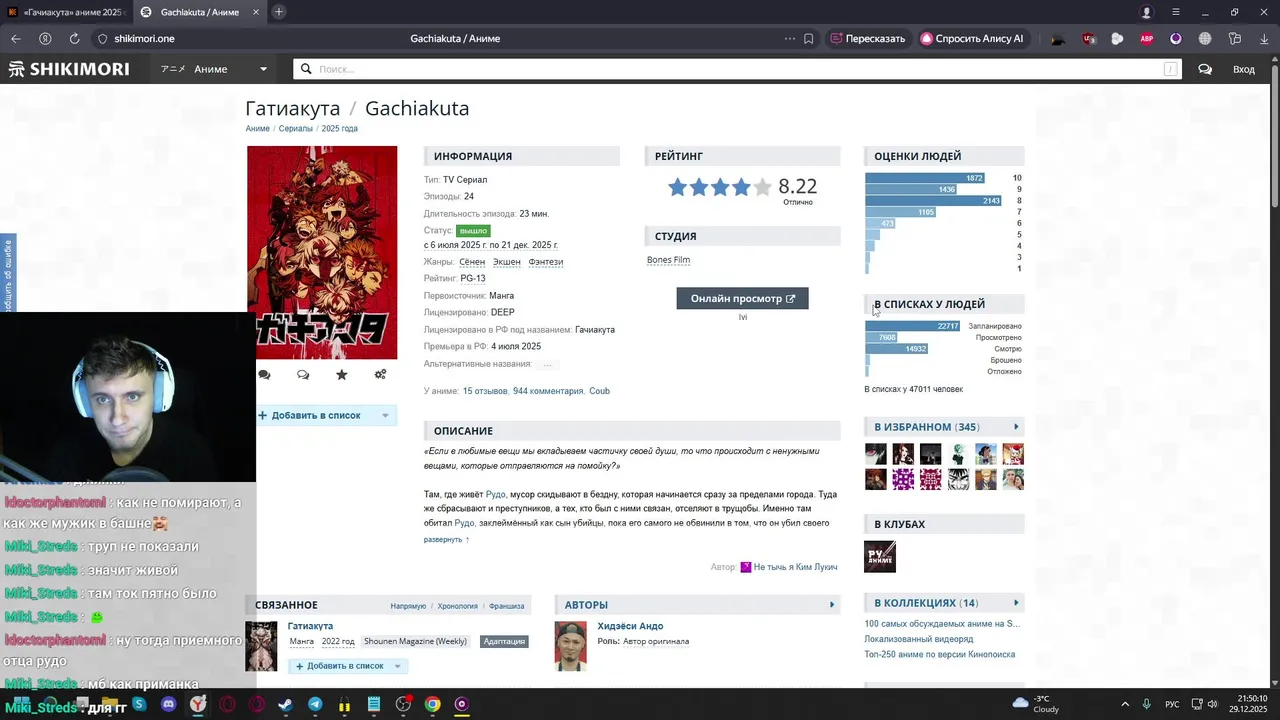The height and width of the screenshot is (720, 1280).
Task: Click the Gachiakuta poster image
Action: tap(322, 252)
